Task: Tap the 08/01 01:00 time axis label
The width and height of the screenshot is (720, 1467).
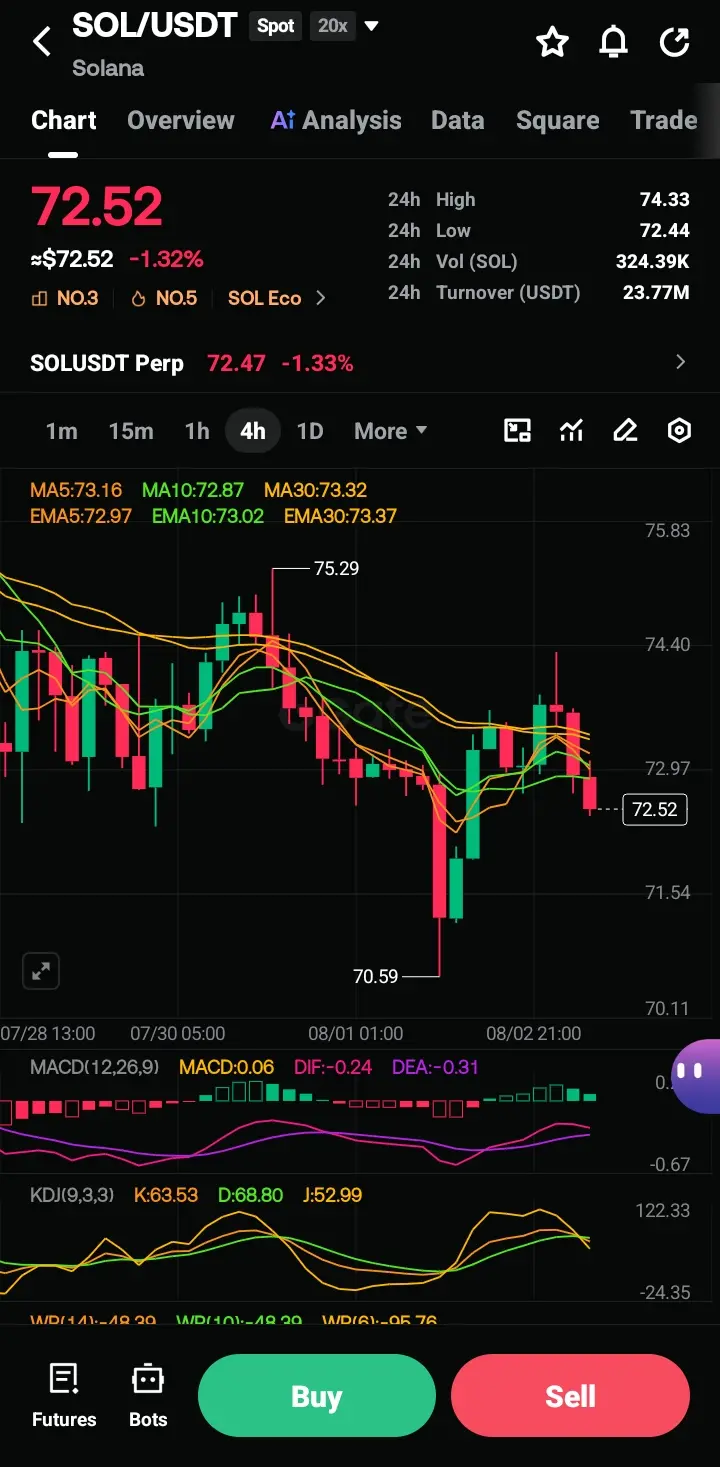Action: coord(355,1033)
